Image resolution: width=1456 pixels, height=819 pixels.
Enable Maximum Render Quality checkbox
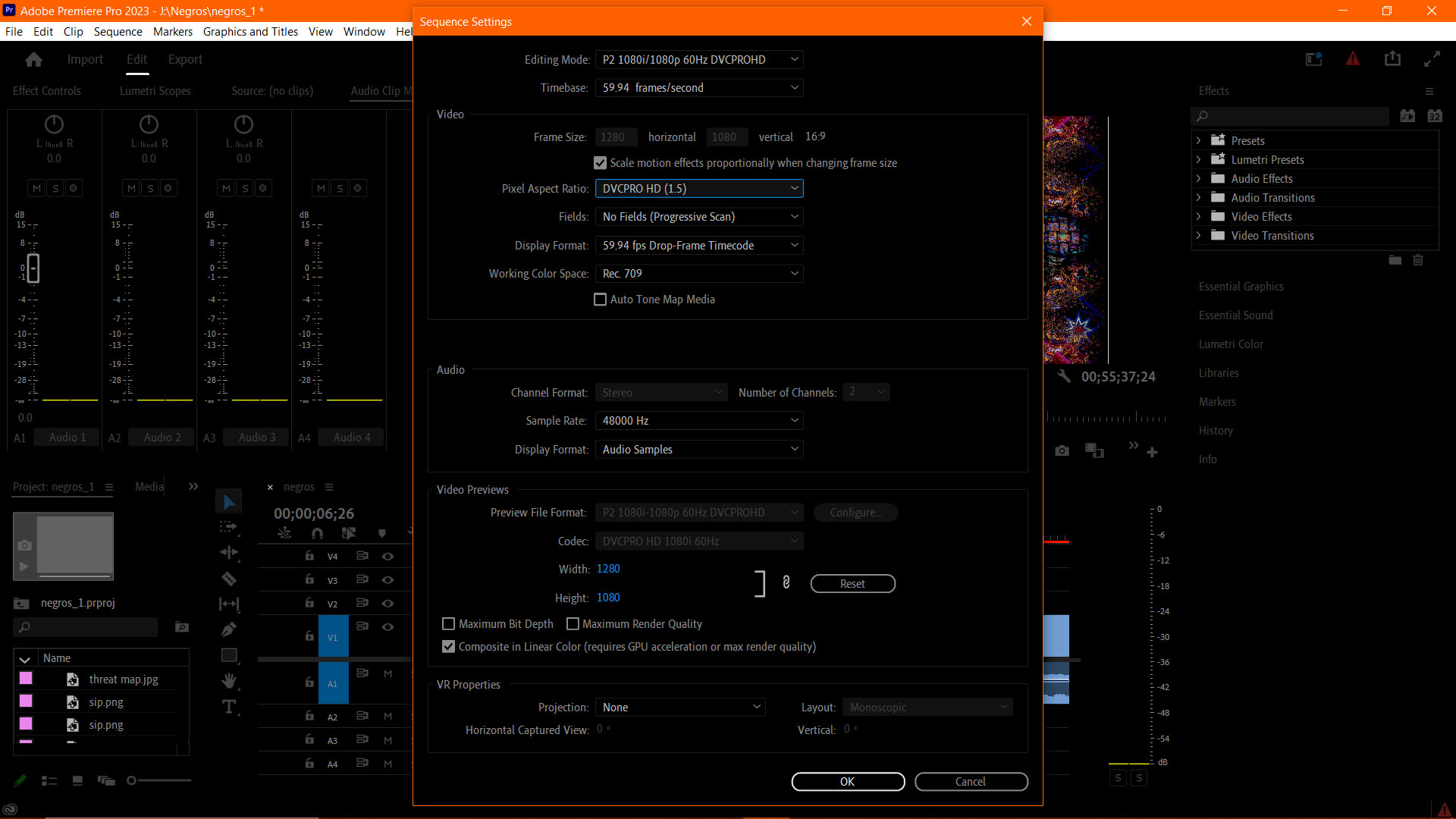point(573,624)
